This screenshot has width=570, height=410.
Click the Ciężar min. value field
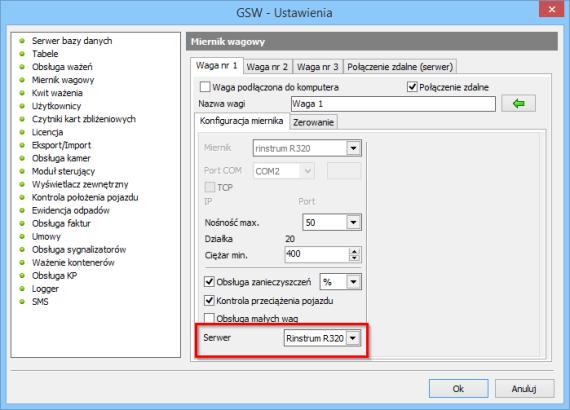point(317,254)
